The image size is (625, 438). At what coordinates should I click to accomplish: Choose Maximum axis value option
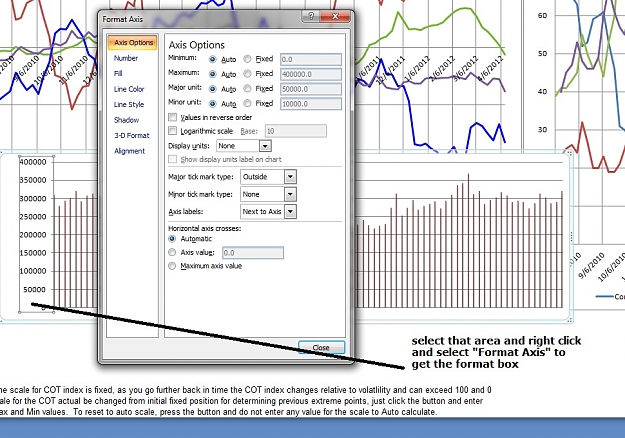coord(172,266)
